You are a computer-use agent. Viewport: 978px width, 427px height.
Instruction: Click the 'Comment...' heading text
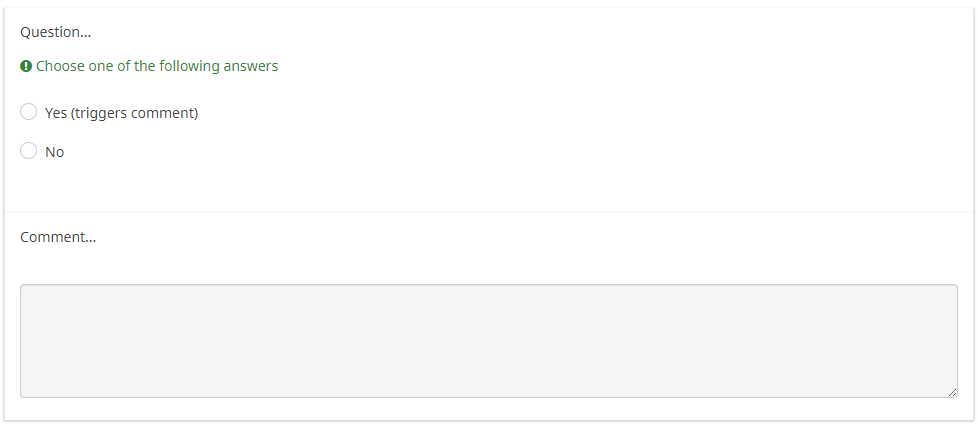(58, 238)
